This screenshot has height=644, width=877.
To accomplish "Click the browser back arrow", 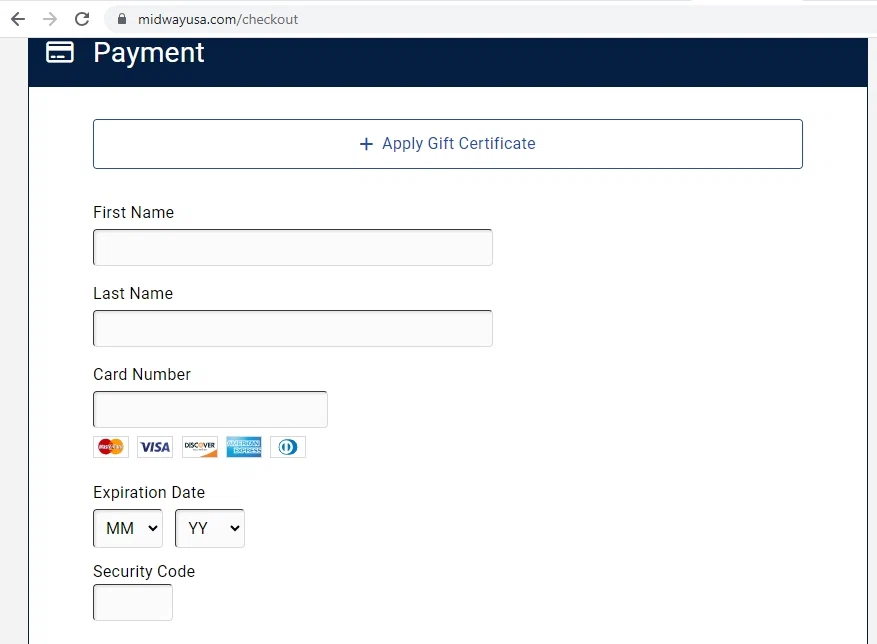I will point(17,19).
